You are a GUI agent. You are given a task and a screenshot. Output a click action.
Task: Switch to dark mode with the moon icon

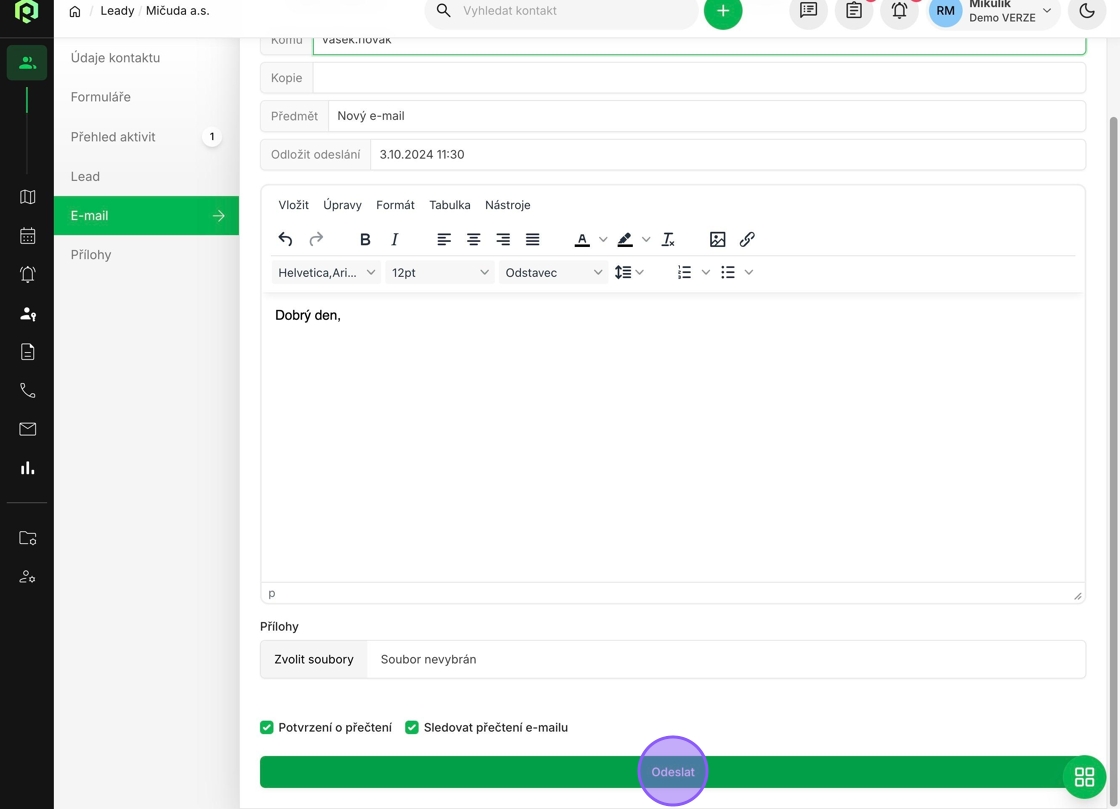1087,11
